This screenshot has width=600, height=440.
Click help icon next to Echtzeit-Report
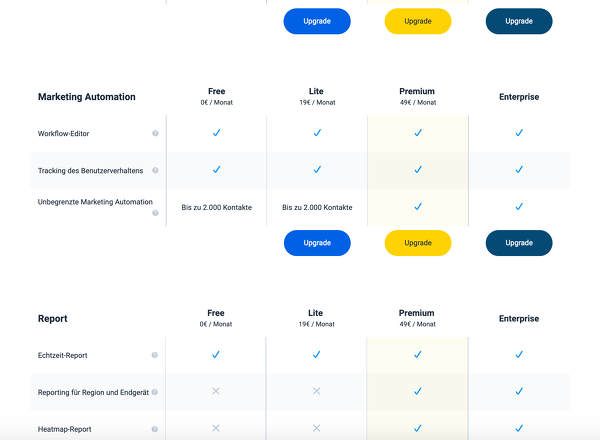coord(155,355)
